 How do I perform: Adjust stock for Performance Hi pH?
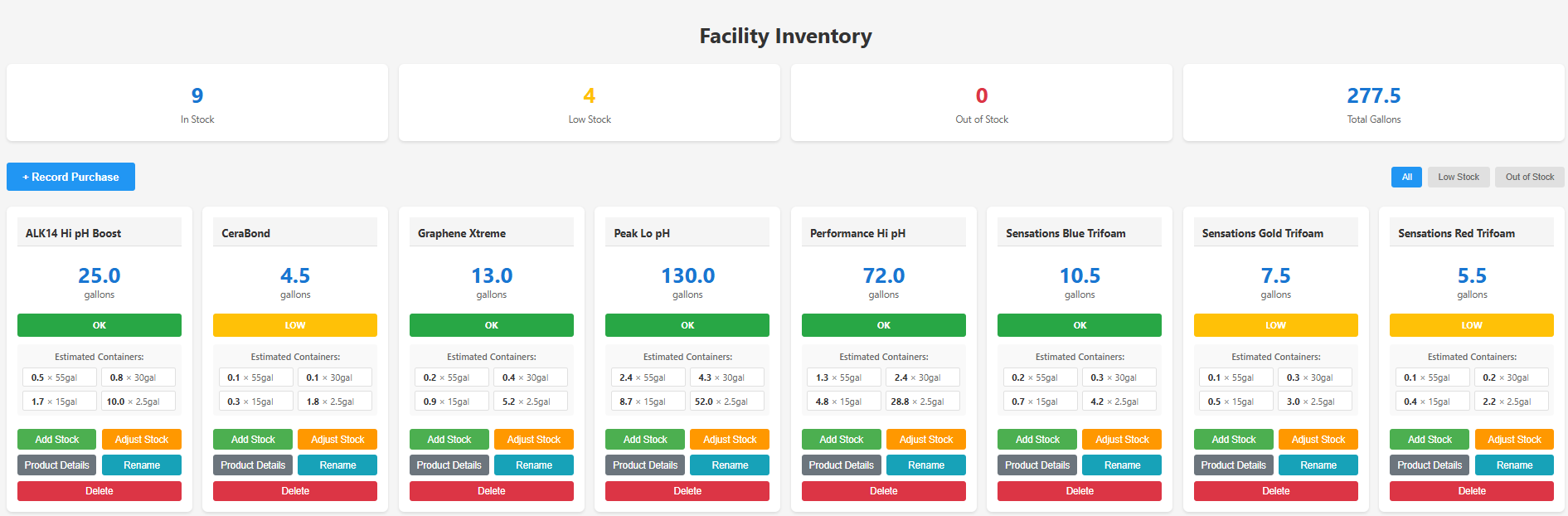coord(925,440)
